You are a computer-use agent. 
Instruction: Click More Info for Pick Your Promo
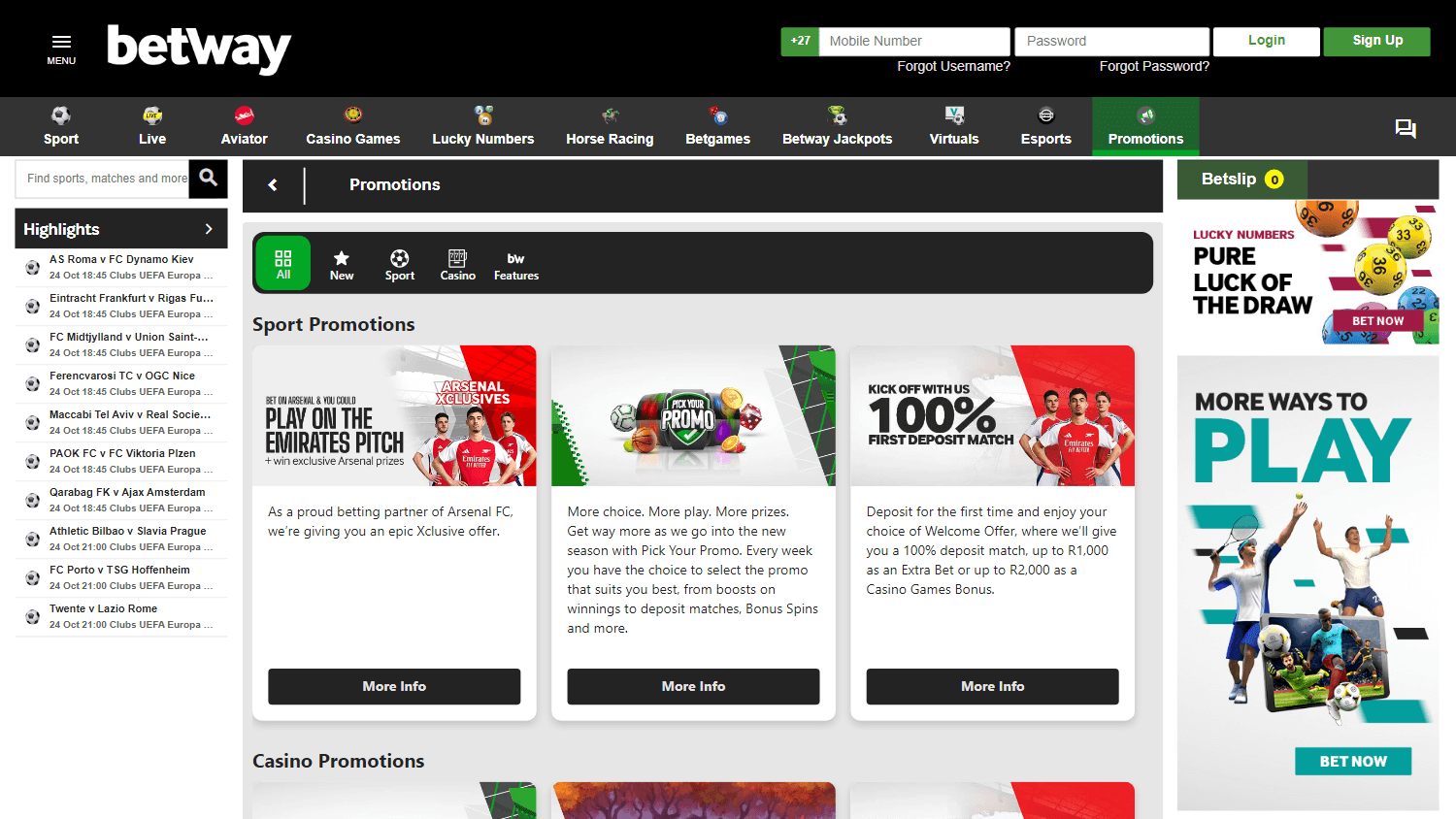pos(693,686)
